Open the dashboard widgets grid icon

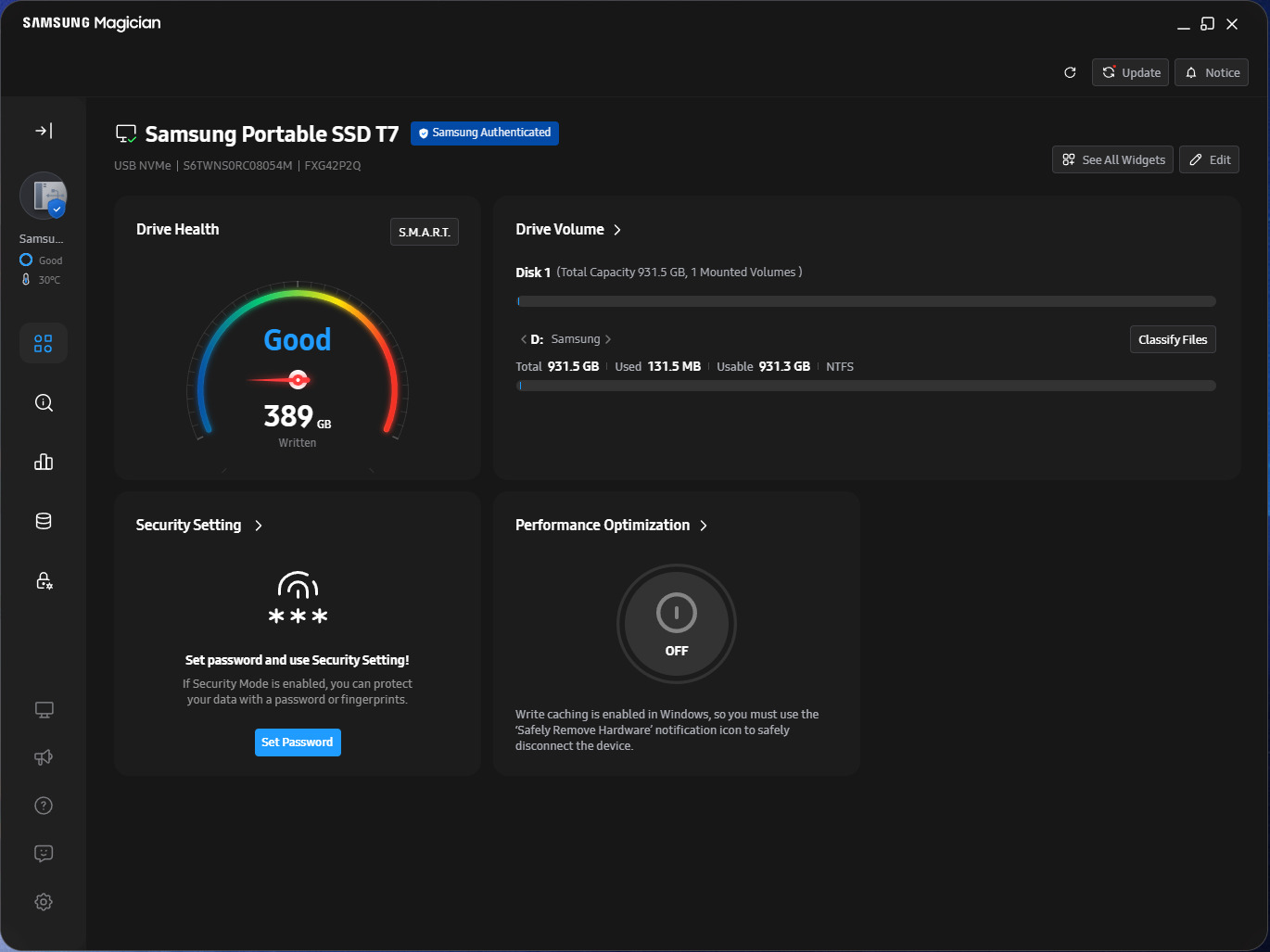point(44,344)
